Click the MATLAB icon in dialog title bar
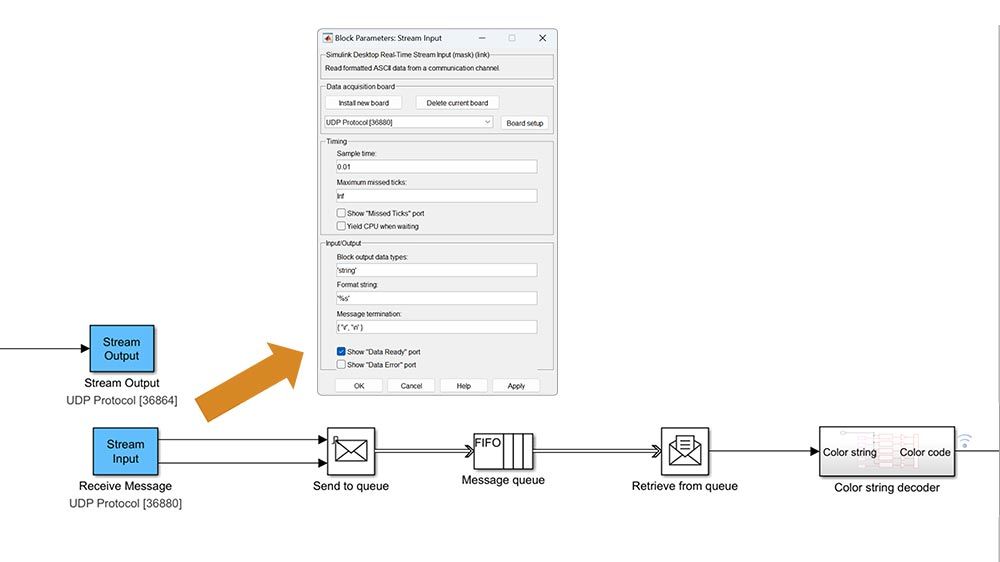The width and height of the screenshot is (1000, 562). 326,38
